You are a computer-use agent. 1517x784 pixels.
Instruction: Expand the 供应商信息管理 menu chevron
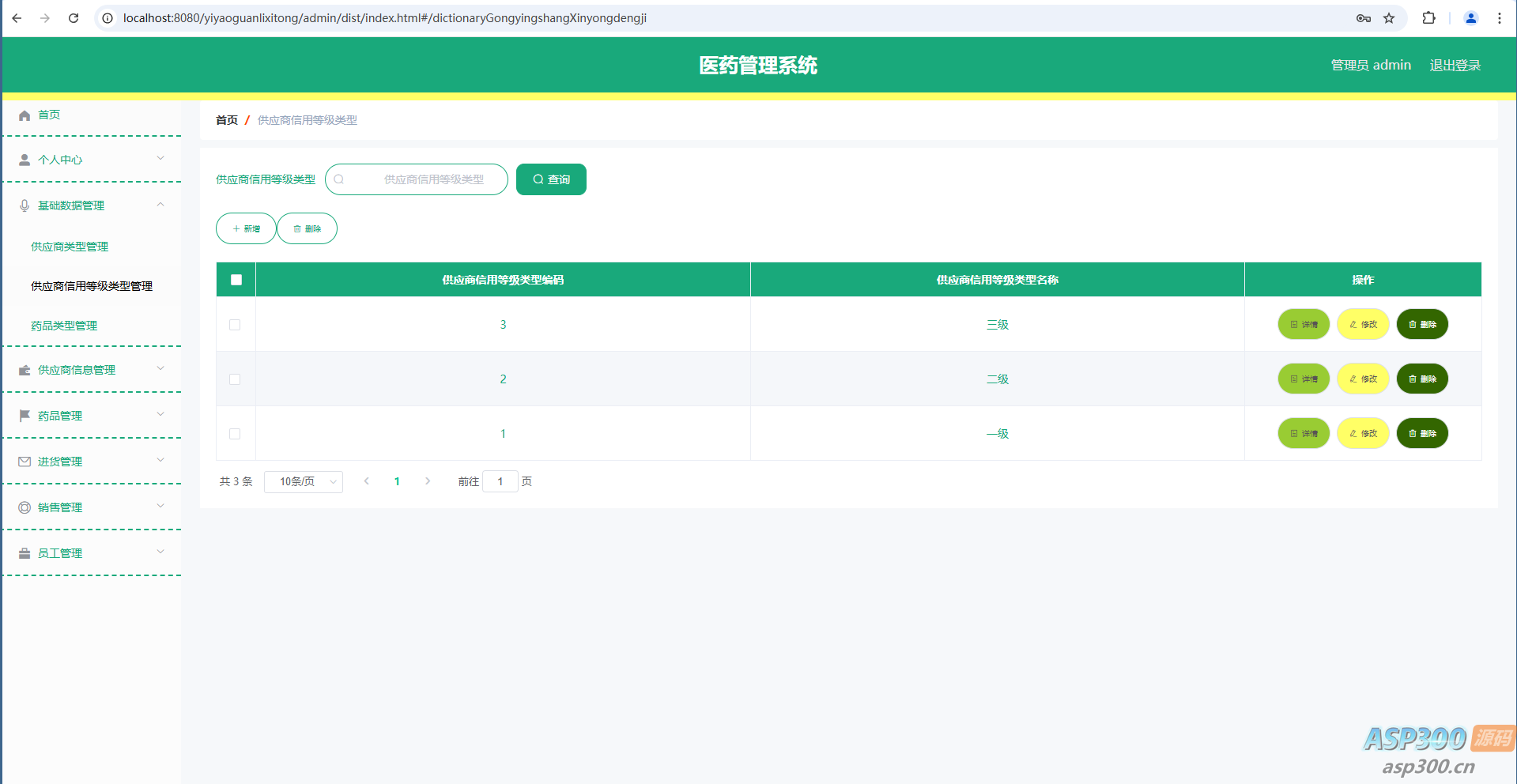click(x=160, y=368)
